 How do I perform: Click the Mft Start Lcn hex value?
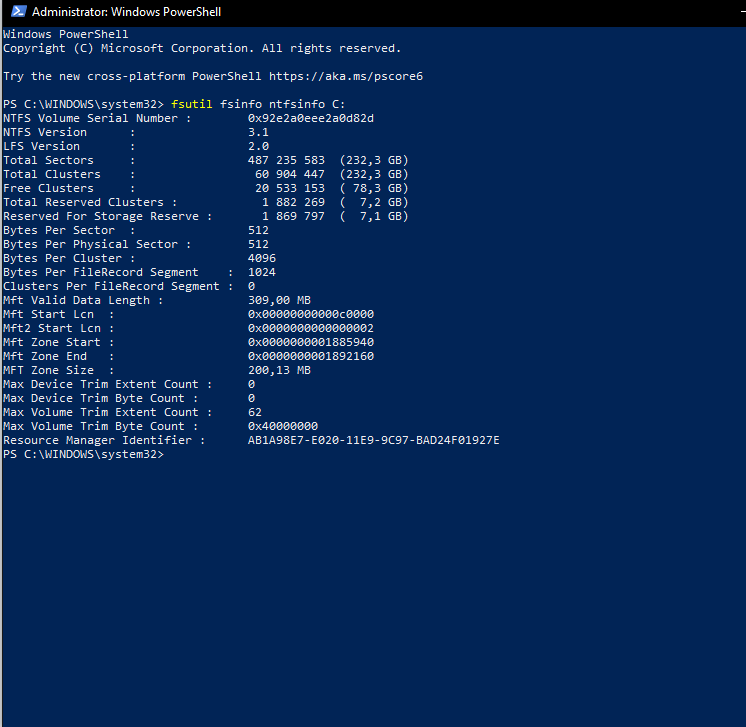click(x=311, y=314)
